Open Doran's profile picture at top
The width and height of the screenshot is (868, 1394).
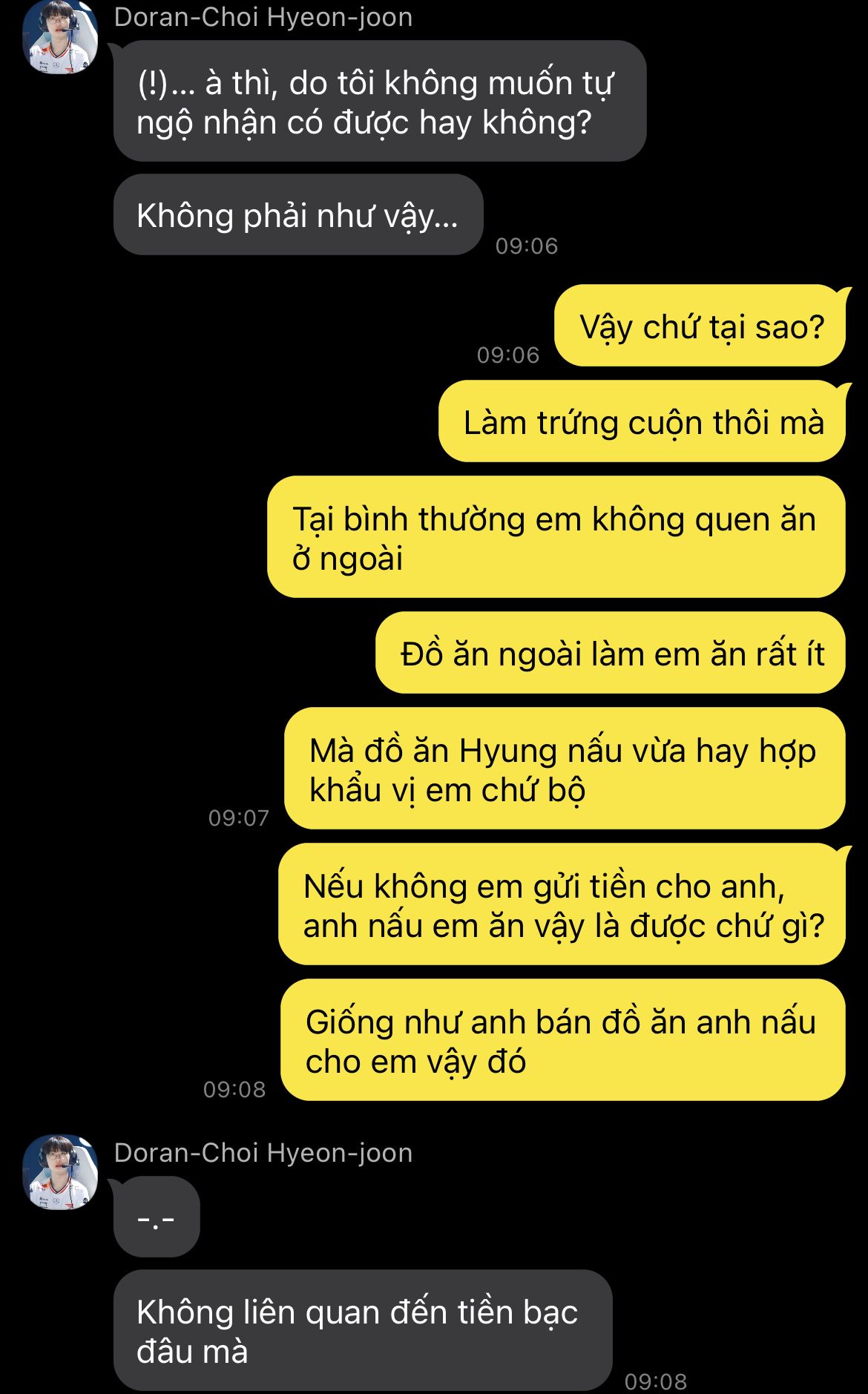point(60,37)
